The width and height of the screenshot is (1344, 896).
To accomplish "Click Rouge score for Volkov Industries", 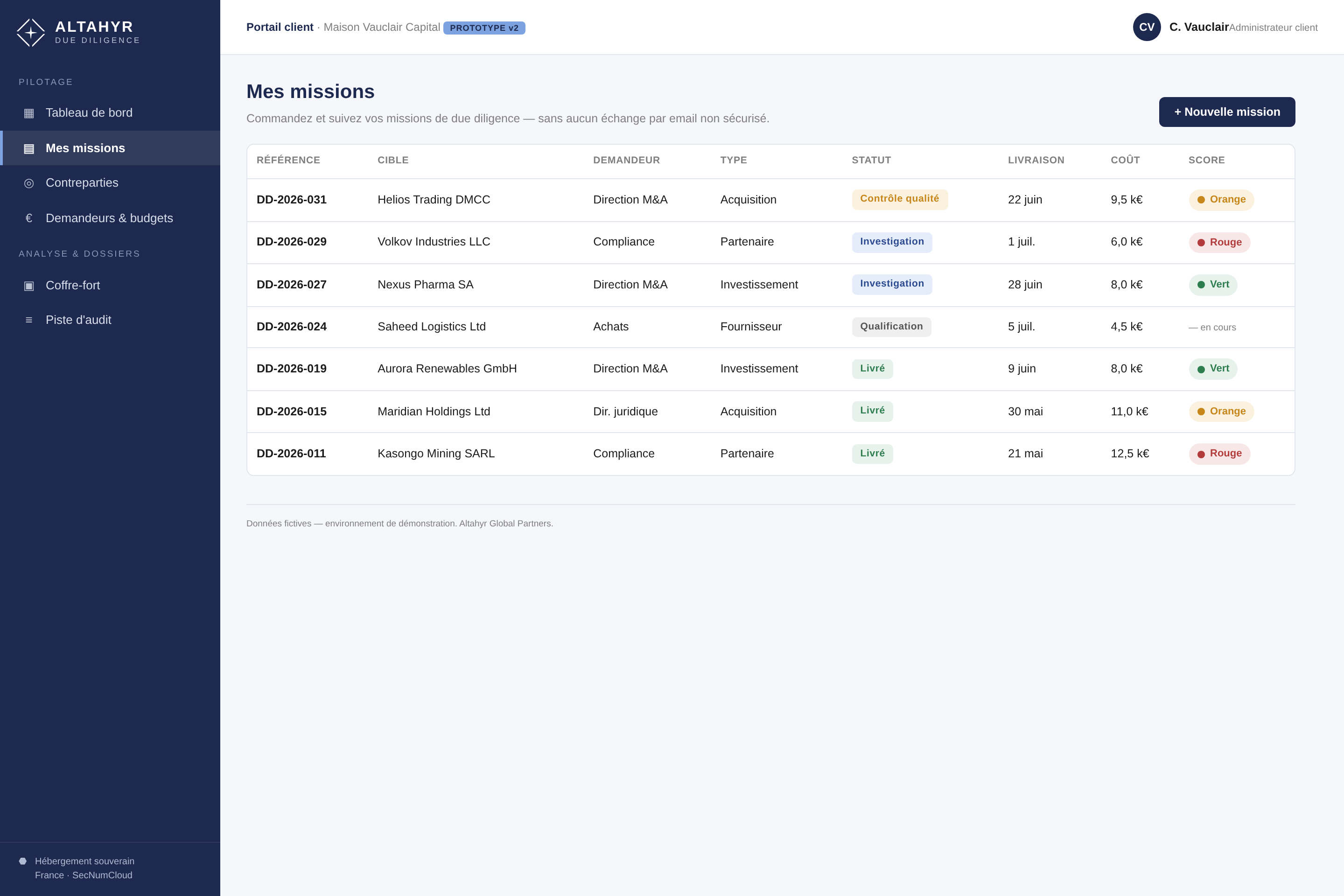I will click(x=1219, y=242).
